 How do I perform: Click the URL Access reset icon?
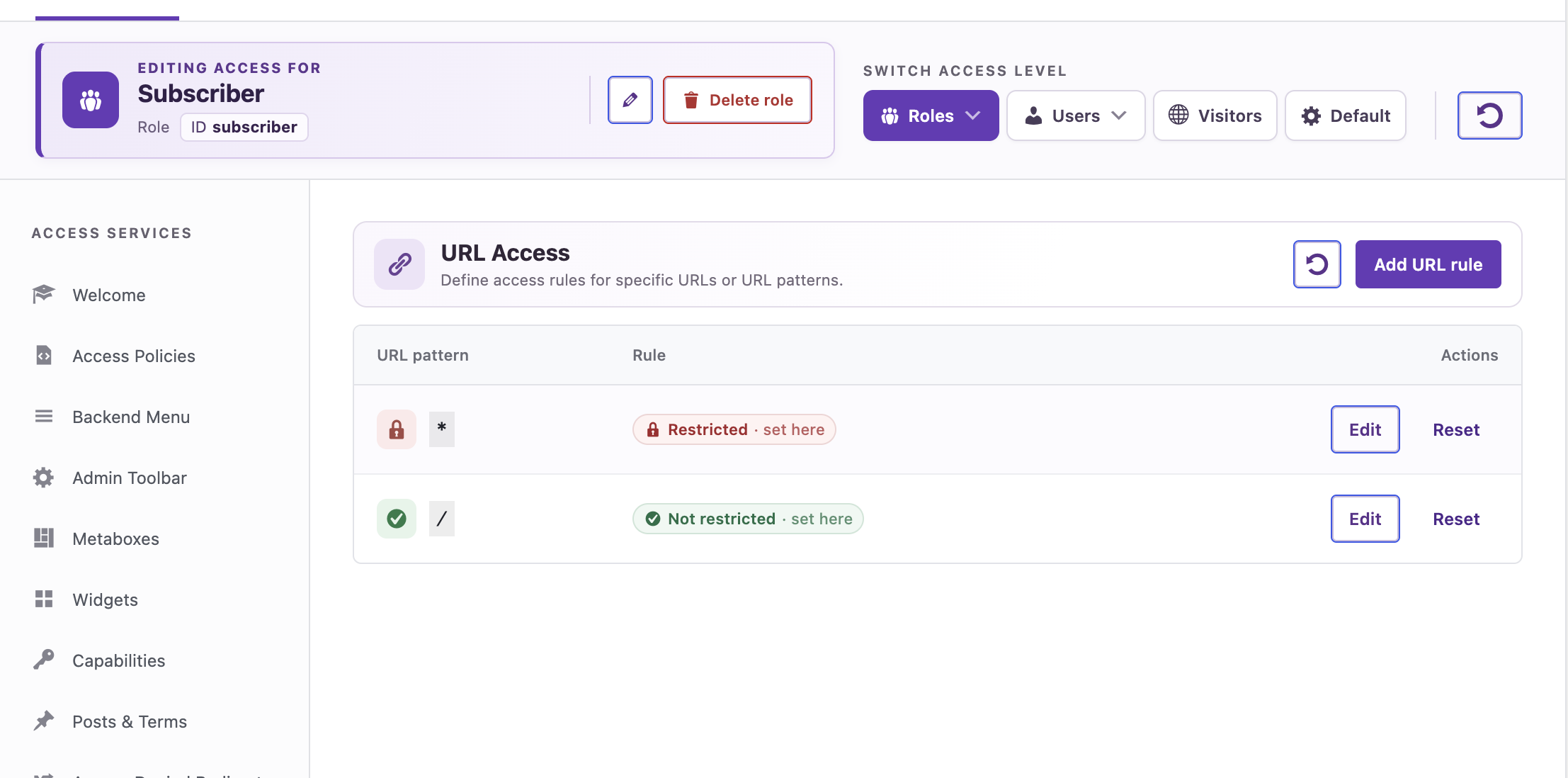(1317, 264)
